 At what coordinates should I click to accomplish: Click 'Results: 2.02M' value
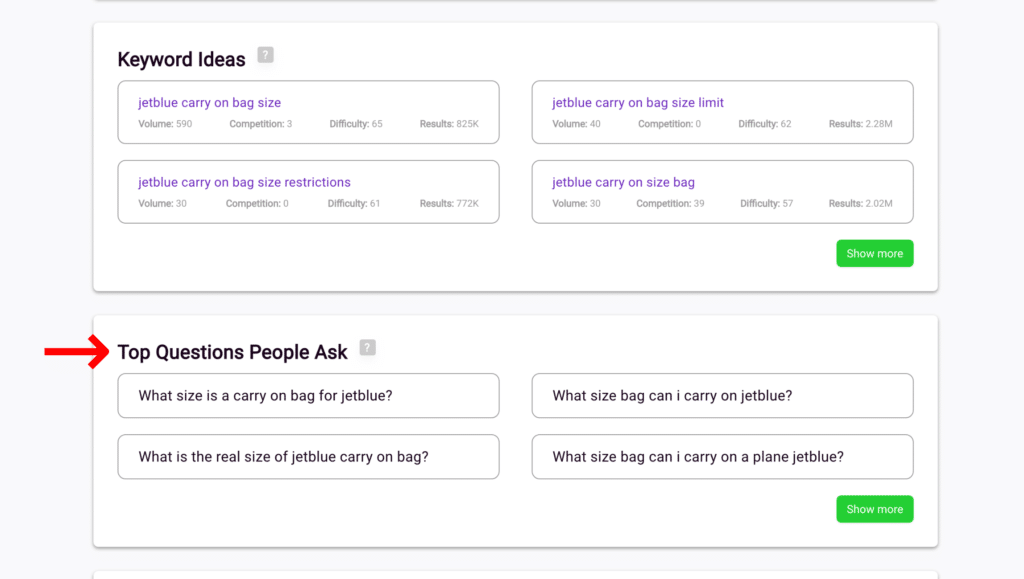(861, 204)
